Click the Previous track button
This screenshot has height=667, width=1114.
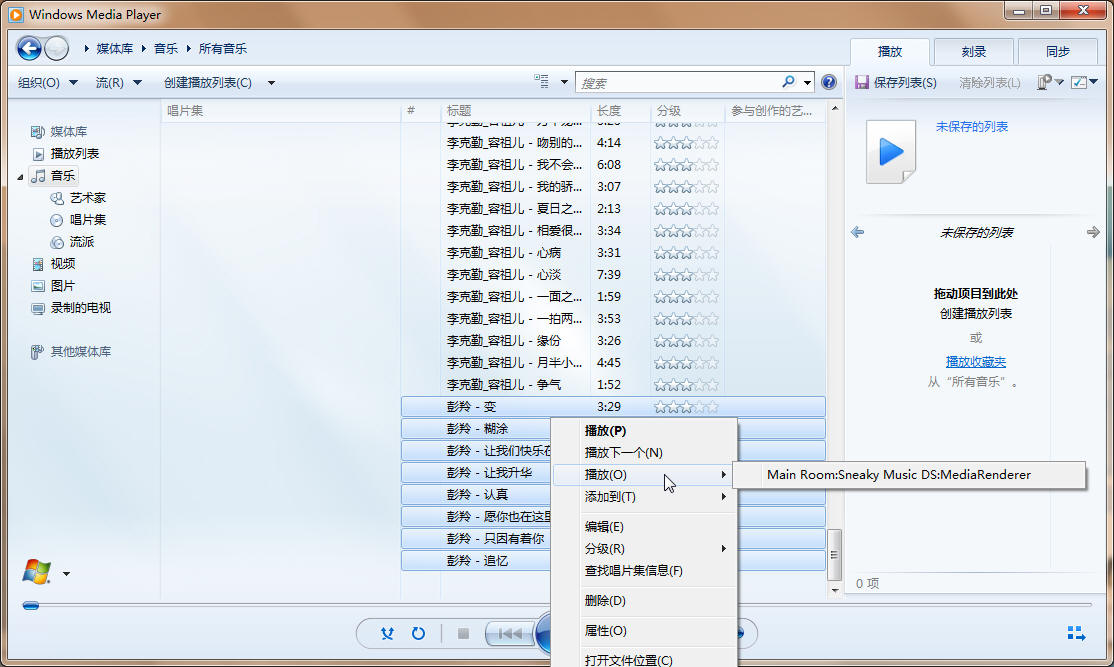click(510, 633)
